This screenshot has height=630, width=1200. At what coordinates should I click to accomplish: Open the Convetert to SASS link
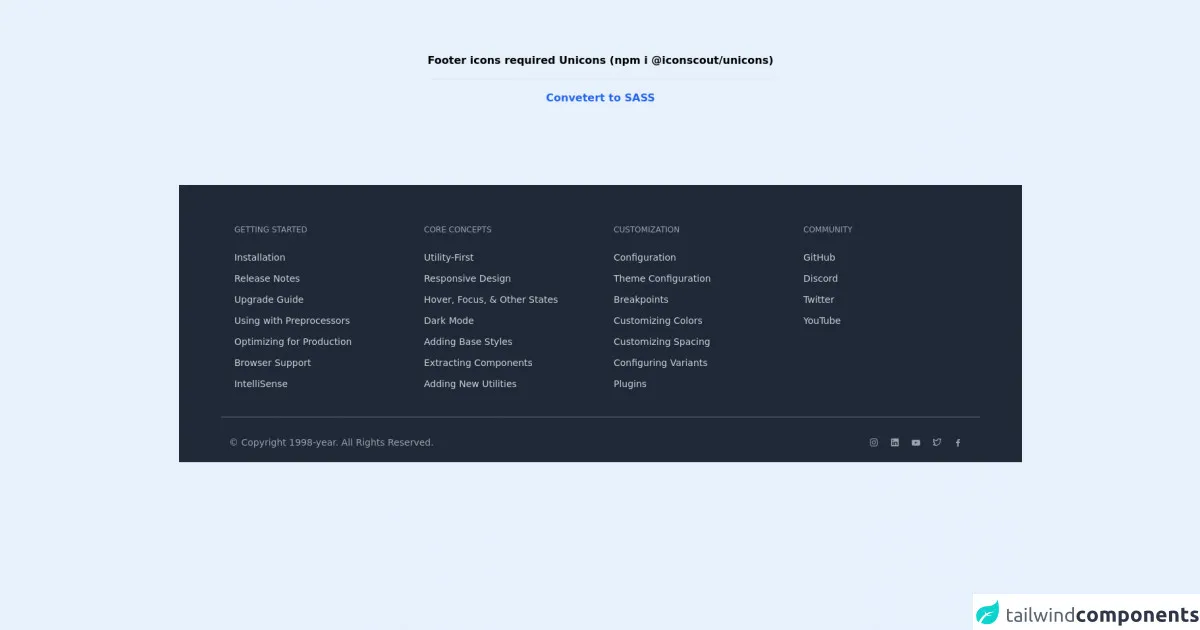(600, 98)
